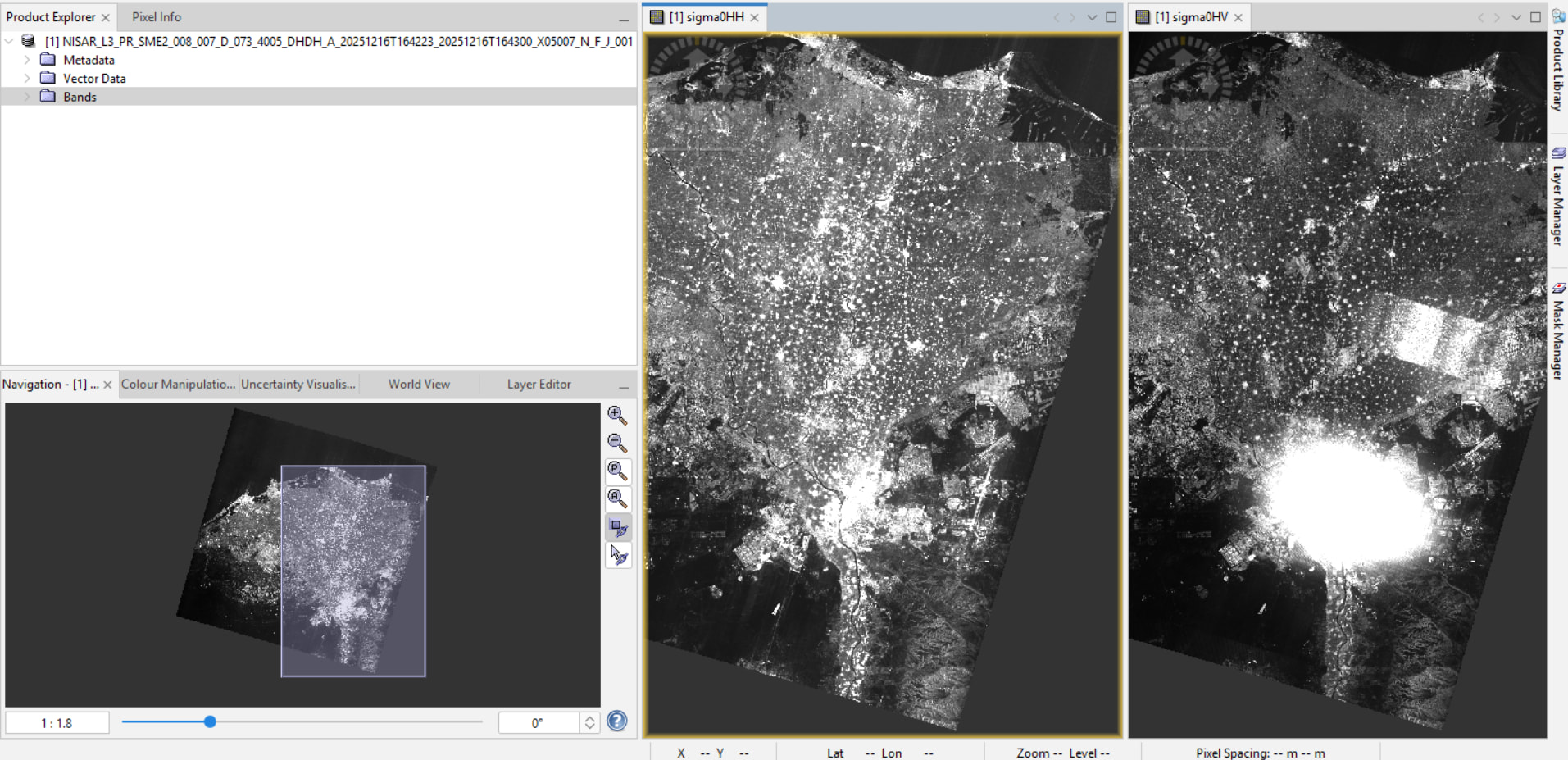Expand the Vector Data folder

click(27, 79)
